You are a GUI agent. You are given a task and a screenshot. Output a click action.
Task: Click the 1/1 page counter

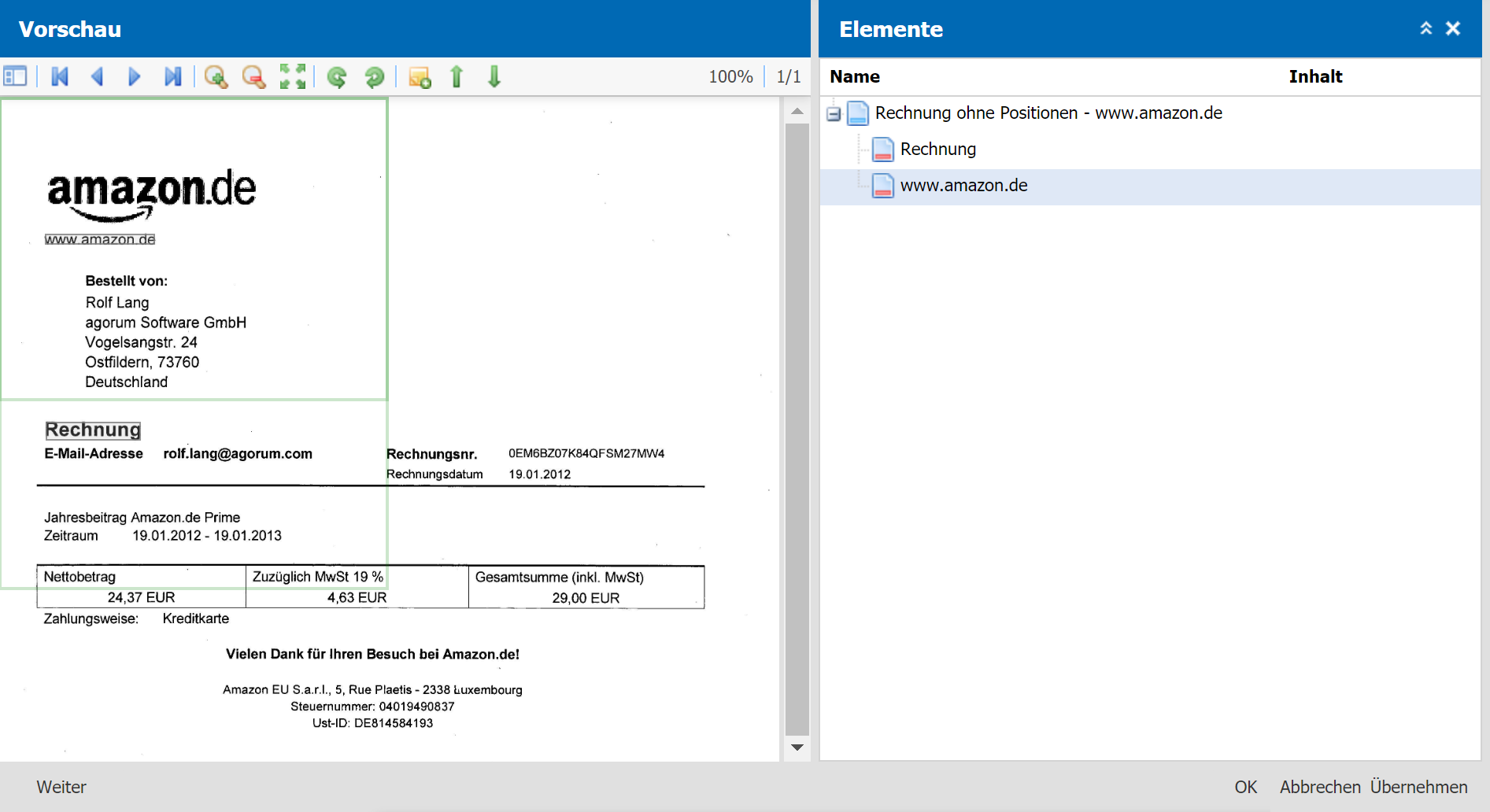789,76
